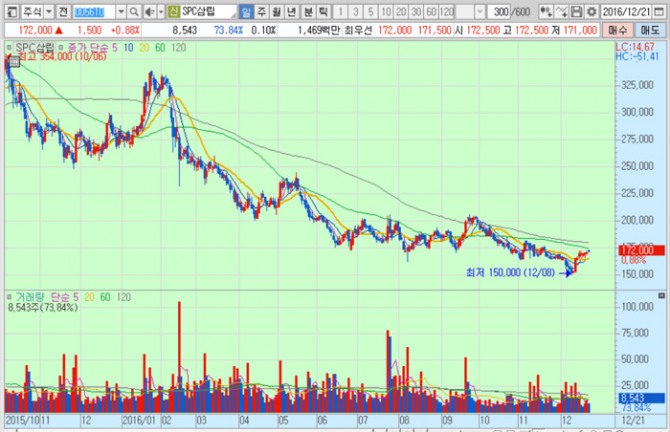Click the stock code input field 005610
The height and width of the screenshot is (432, 670).
click(94, 12)
